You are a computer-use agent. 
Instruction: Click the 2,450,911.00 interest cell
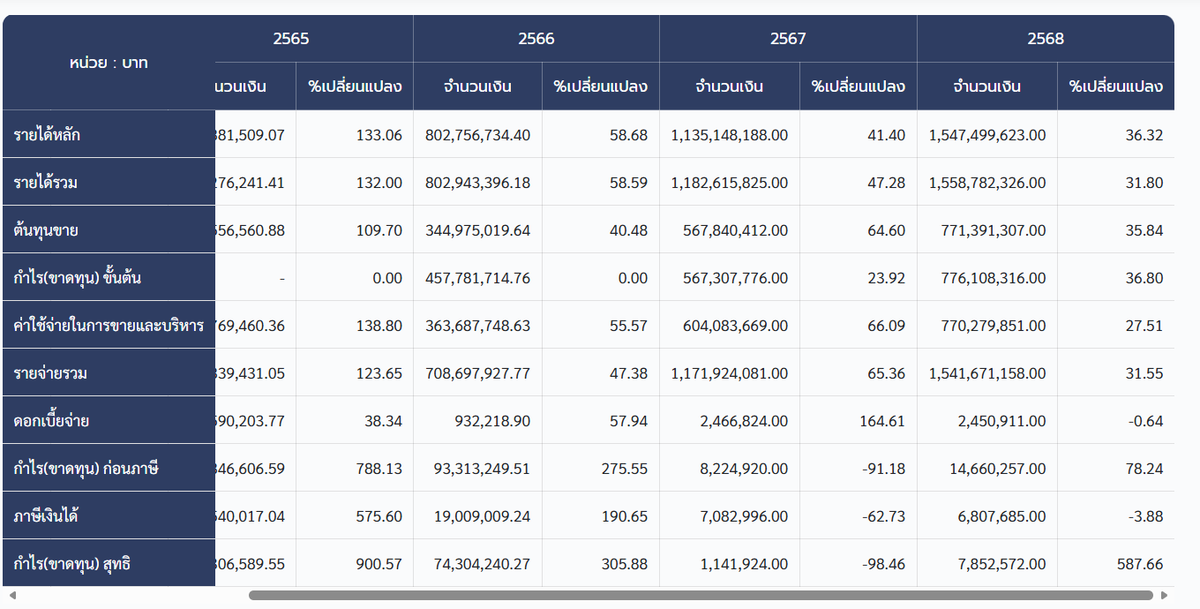[988, 420]
